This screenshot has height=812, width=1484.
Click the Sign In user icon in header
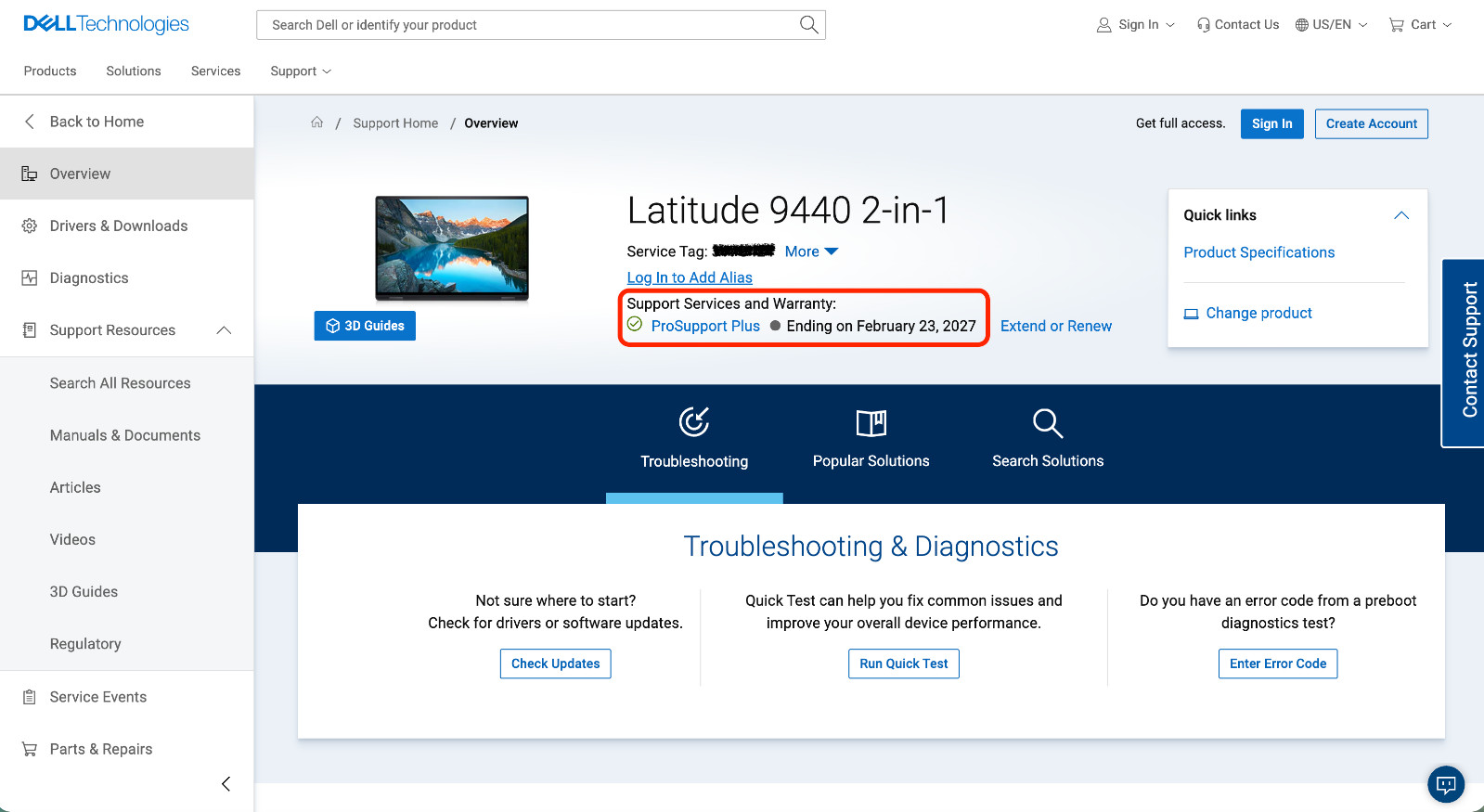(1103, 25)
